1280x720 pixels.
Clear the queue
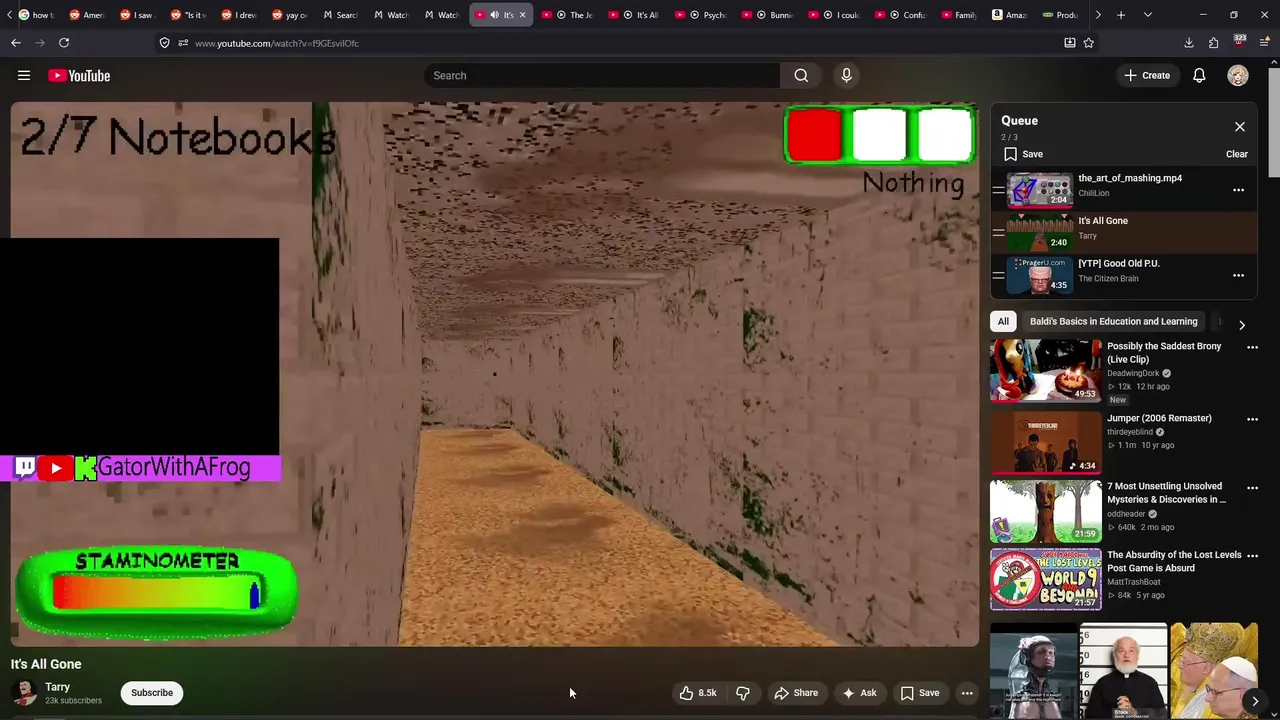(x=1237, y=154)
